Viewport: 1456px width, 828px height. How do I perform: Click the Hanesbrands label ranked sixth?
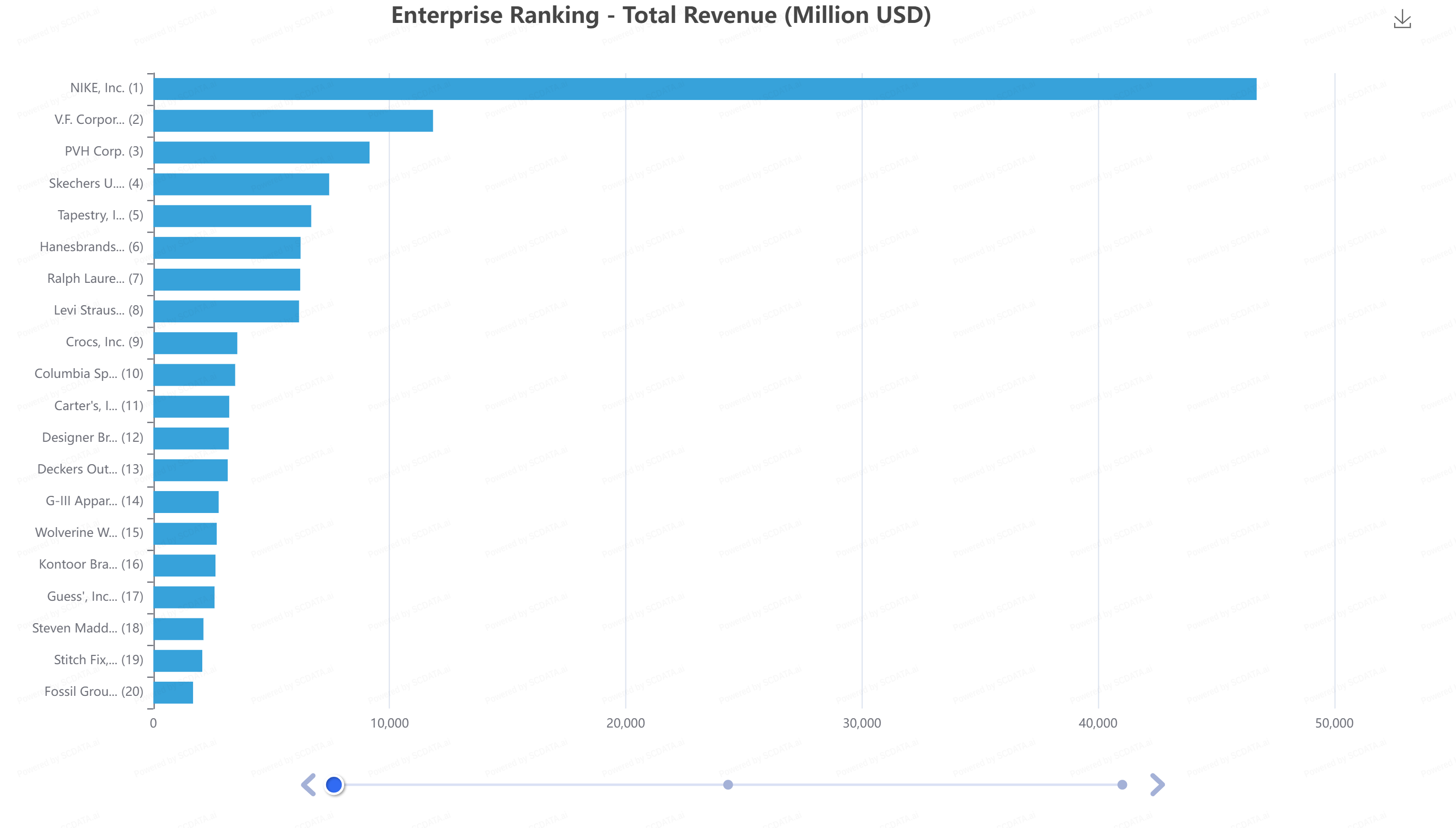pyautogui.click(x=91, y=247)
